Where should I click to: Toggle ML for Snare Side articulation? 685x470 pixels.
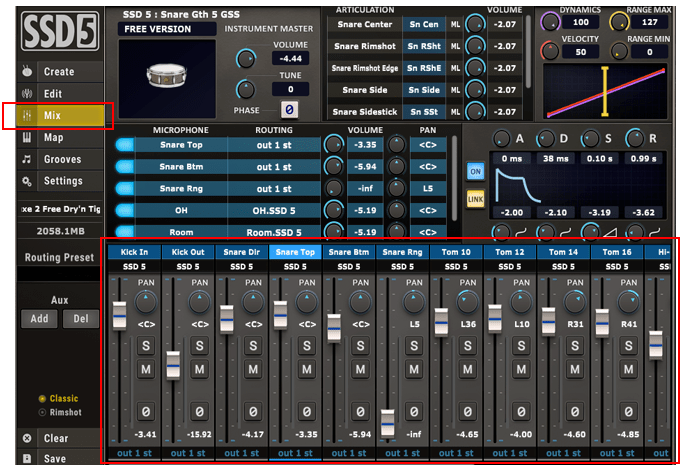[x=455, y=90]
